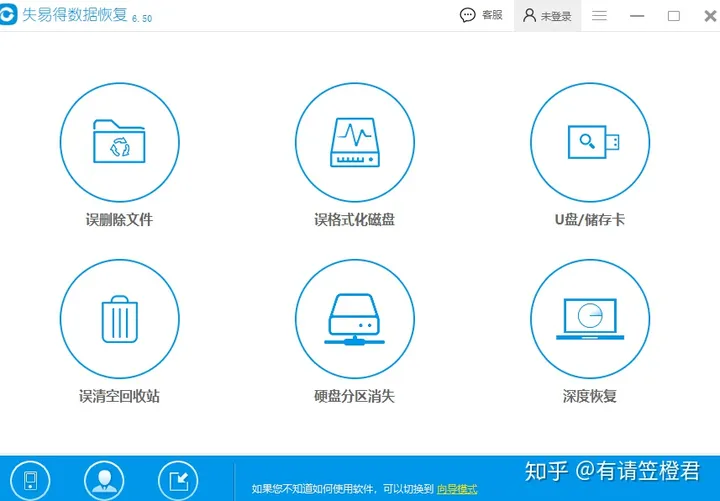Click the app logo in title bar
The width and height of the screenshot is (720, 501).
point(11,15)
